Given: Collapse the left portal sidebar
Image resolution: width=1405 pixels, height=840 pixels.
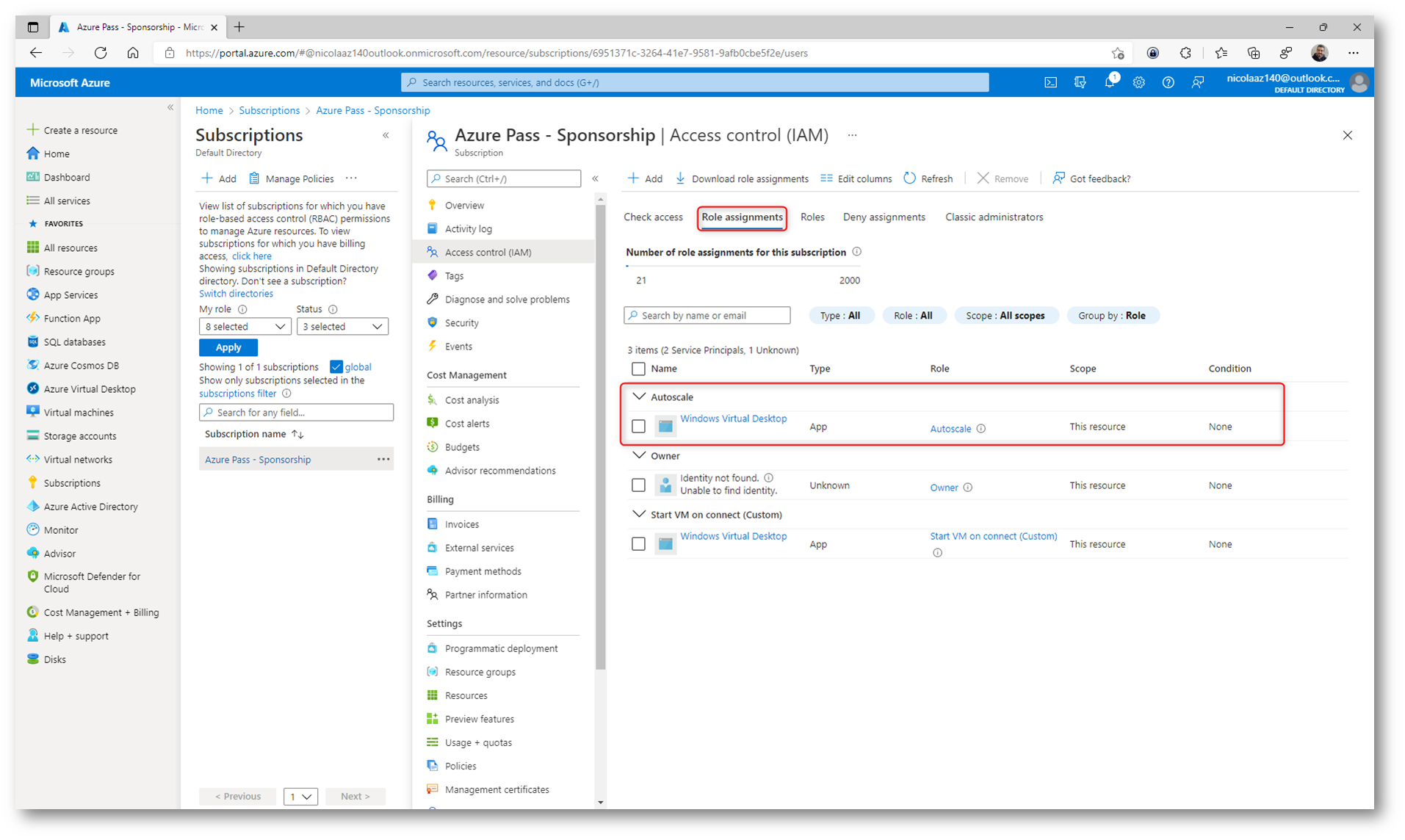Looking at the screenshot, I should point(170,107).
